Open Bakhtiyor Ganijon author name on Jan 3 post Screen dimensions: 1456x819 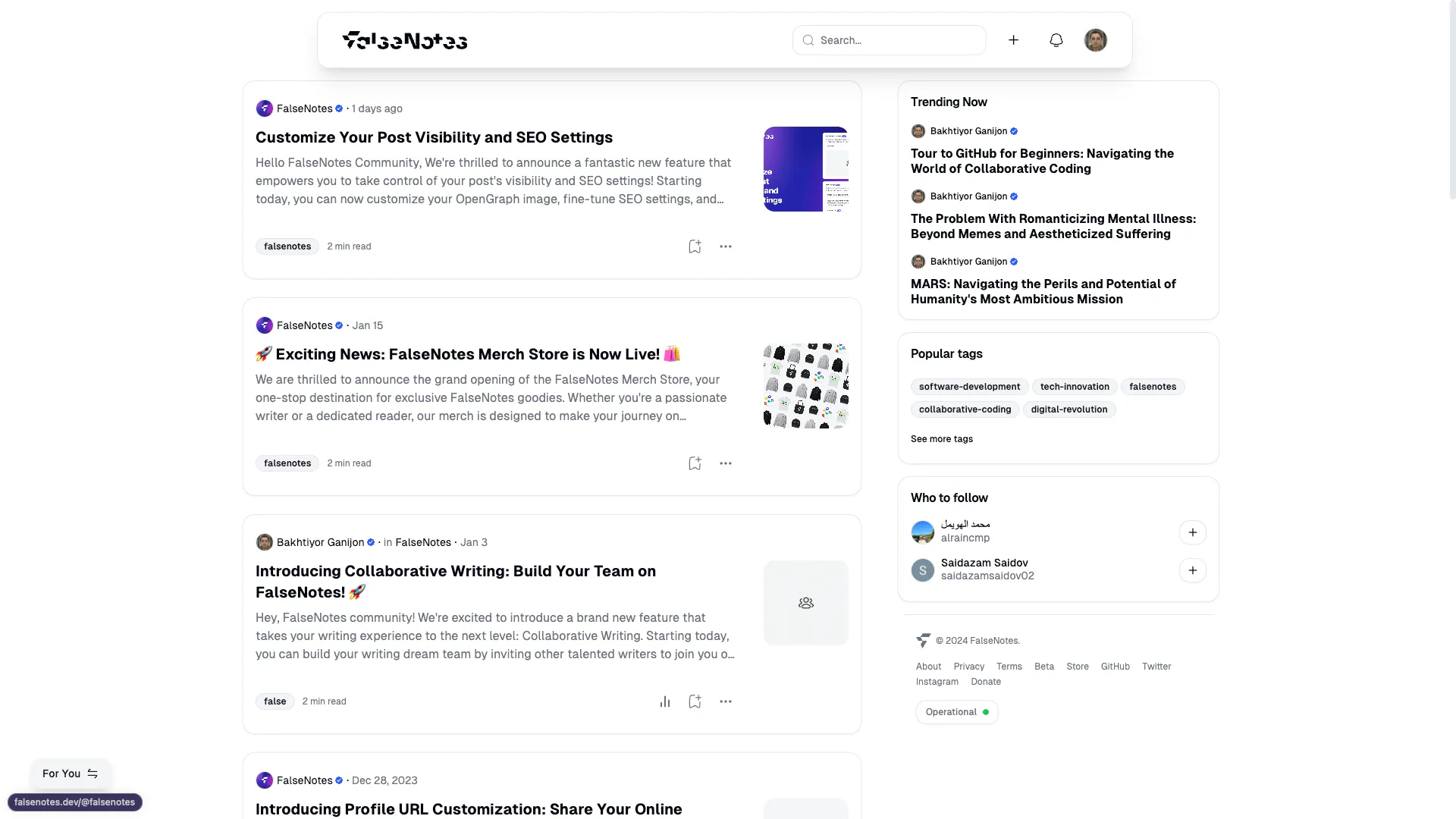click(x=320, y=542)
